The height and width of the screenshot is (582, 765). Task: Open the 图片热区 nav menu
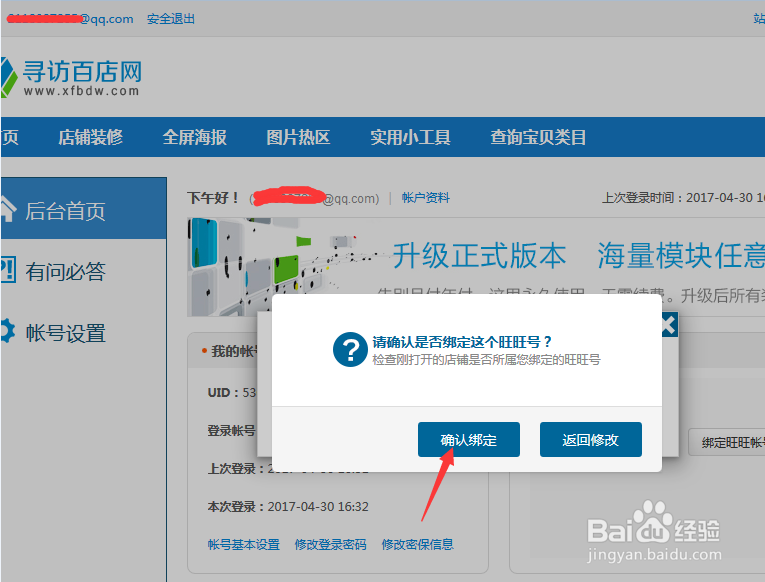pyautogui.click(x=298, y=137)
